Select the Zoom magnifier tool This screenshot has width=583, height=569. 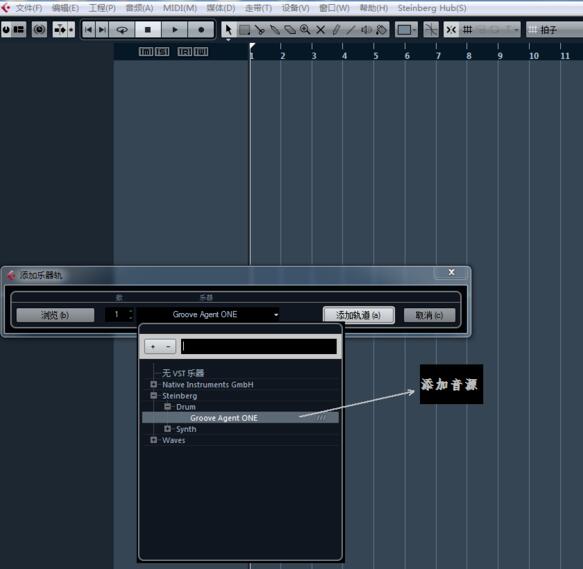(305, 30)
